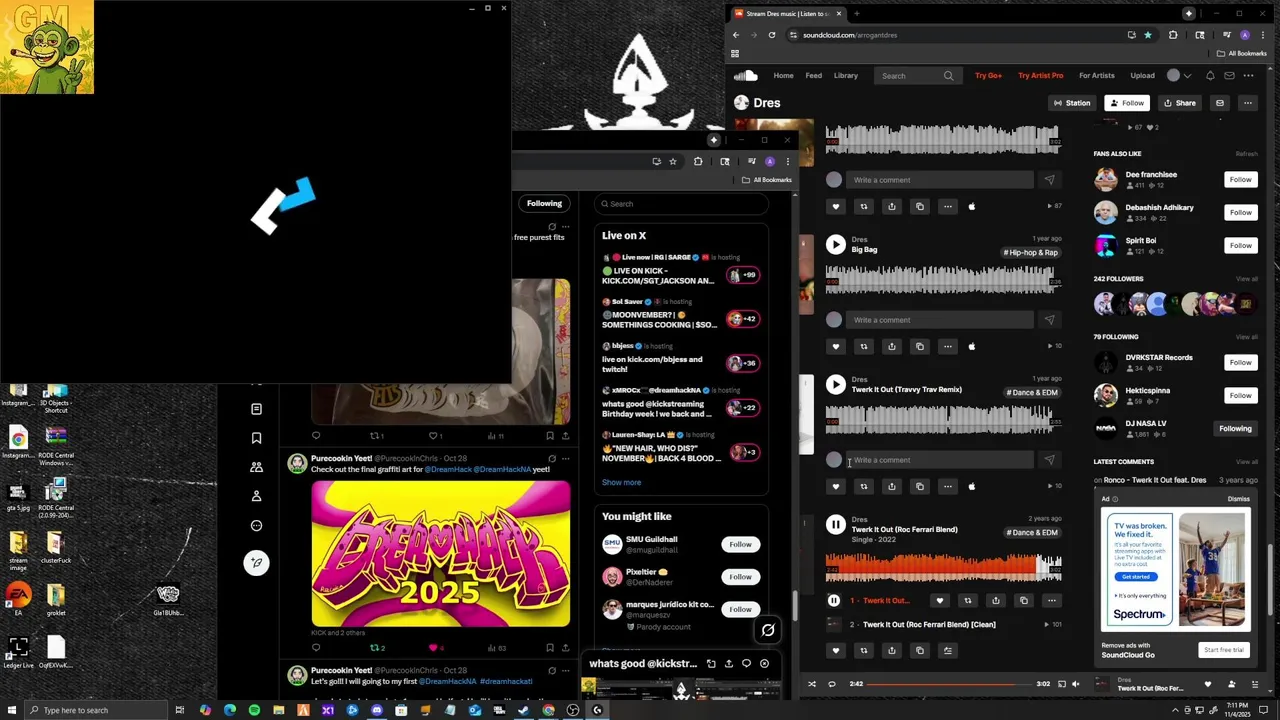This screenshot has width=1280, height=720.
Task: Follow Dee franchisee
Action: [x=1240, y=179]
